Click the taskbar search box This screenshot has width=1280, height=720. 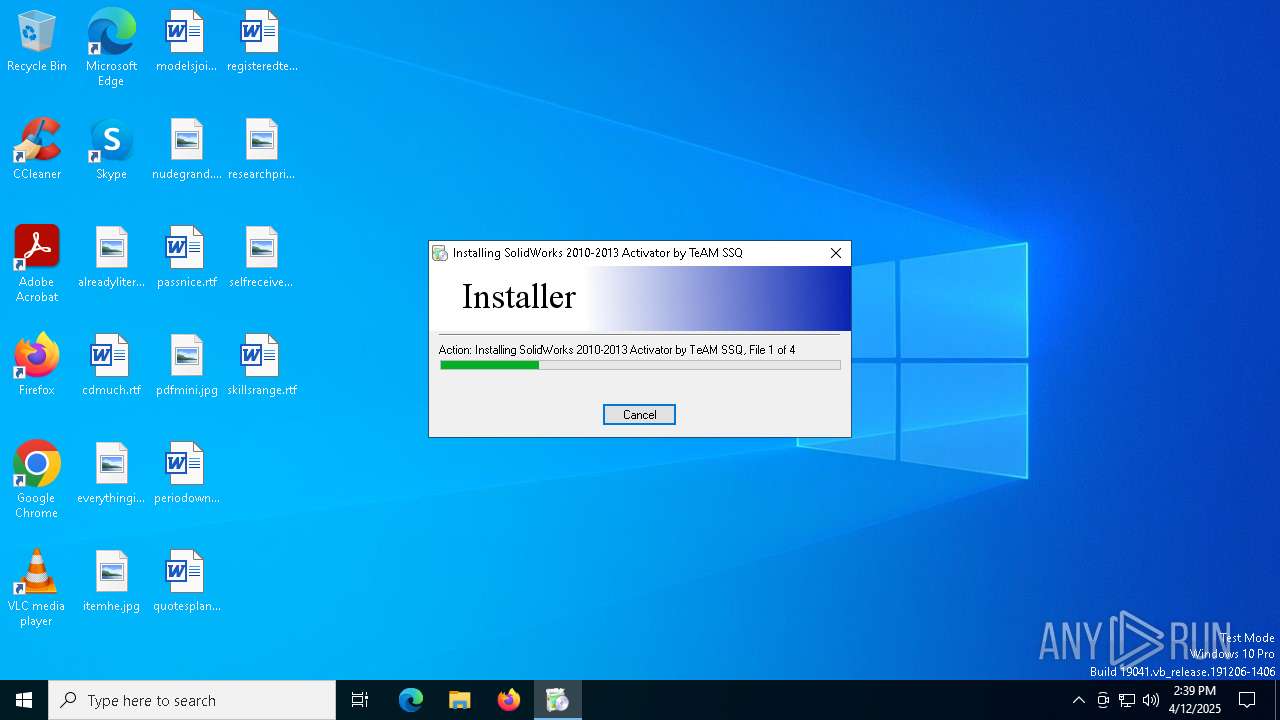click(x=192, y=700)
